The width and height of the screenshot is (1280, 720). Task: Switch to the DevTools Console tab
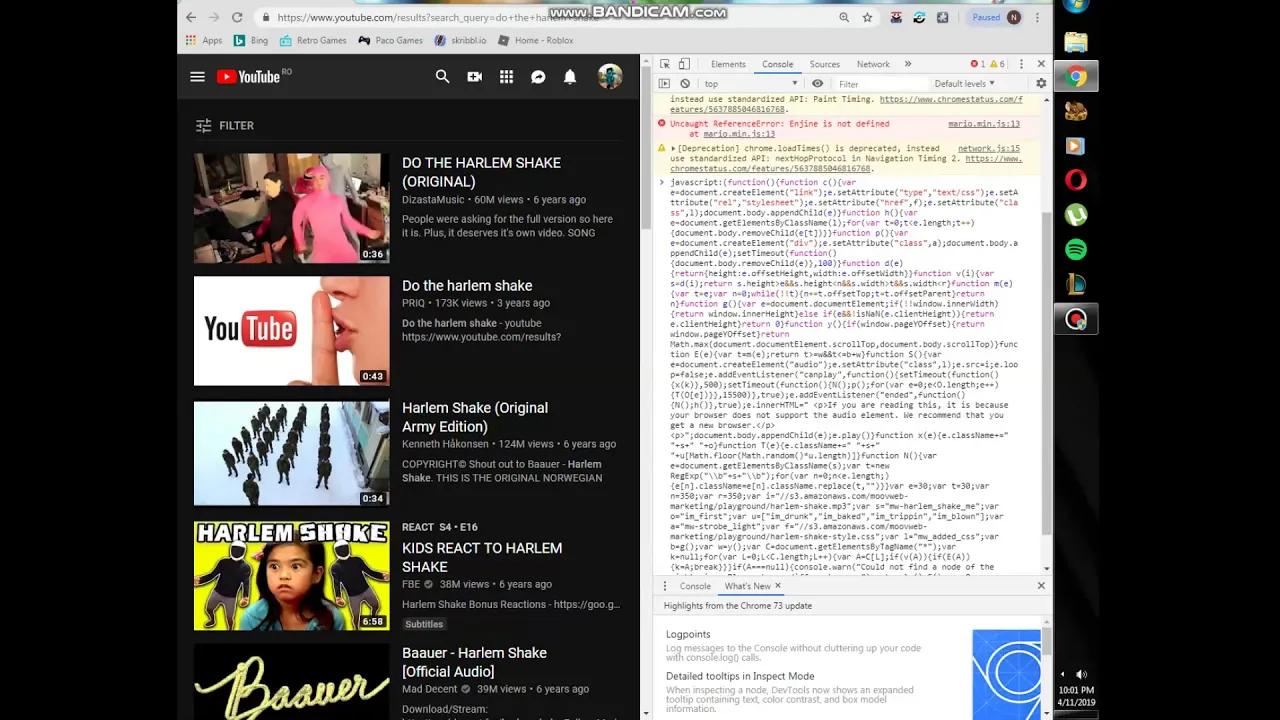[x=777, y=64]
